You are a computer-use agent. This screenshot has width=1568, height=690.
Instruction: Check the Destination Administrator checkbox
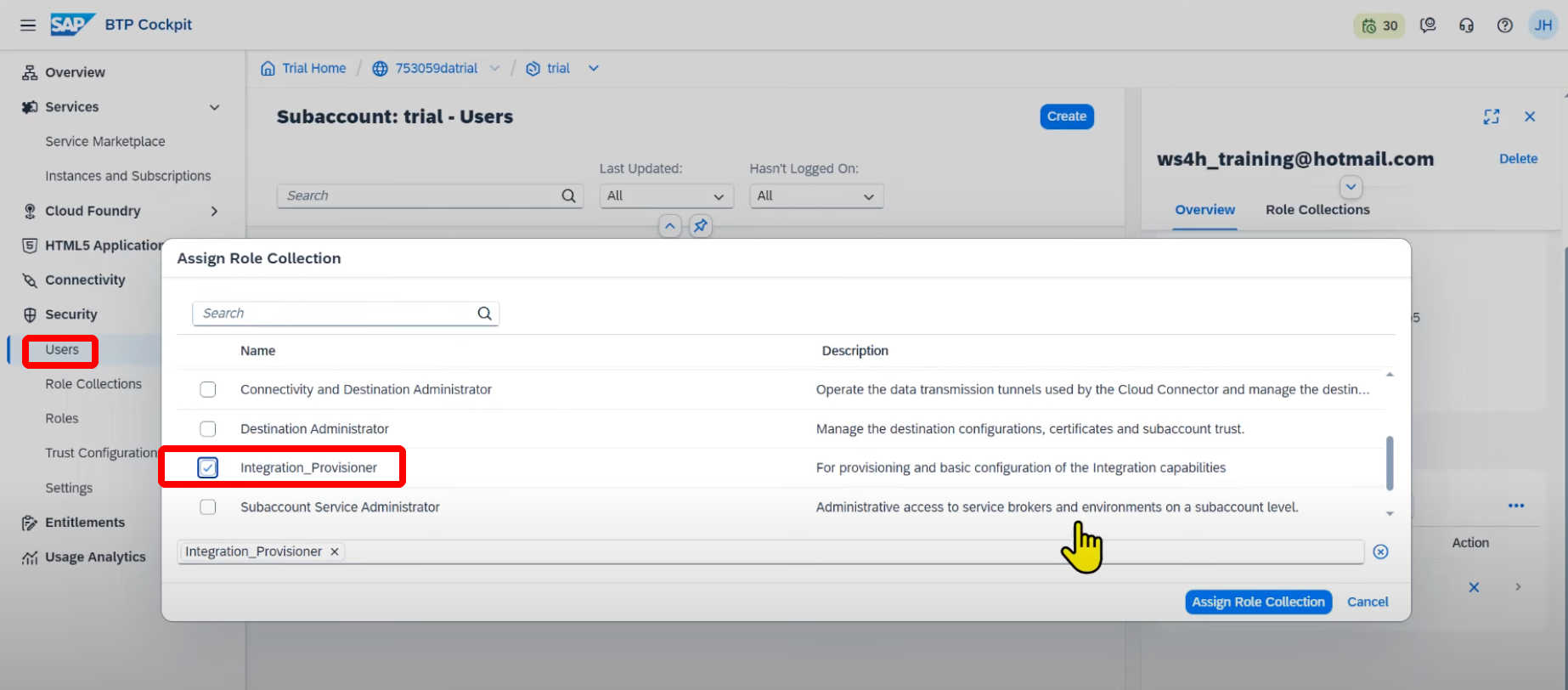pos(208,429)
